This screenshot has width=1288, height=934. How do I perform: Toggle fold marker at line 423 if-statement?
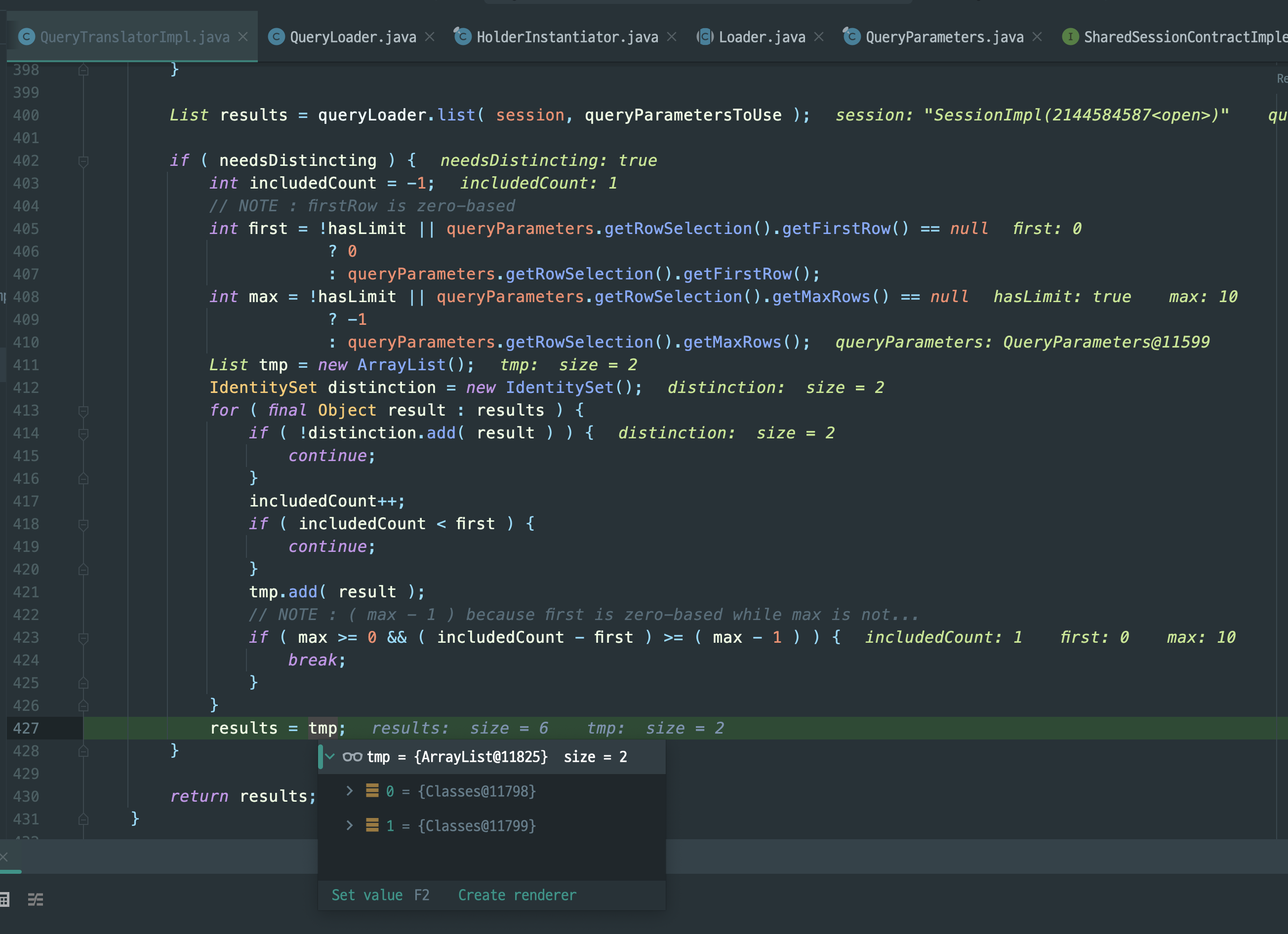[83, 638]
